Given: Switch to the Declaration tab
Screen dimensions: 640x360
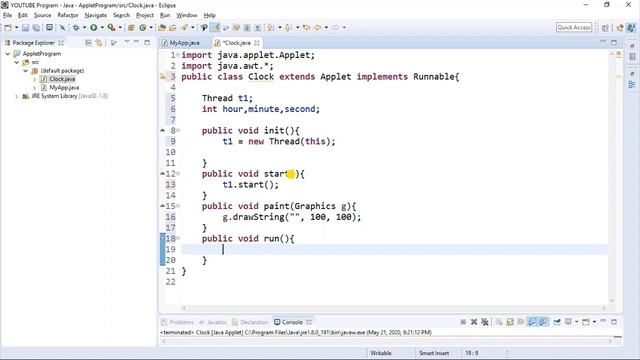Looking at the screenshot, I should coord(250,322).
